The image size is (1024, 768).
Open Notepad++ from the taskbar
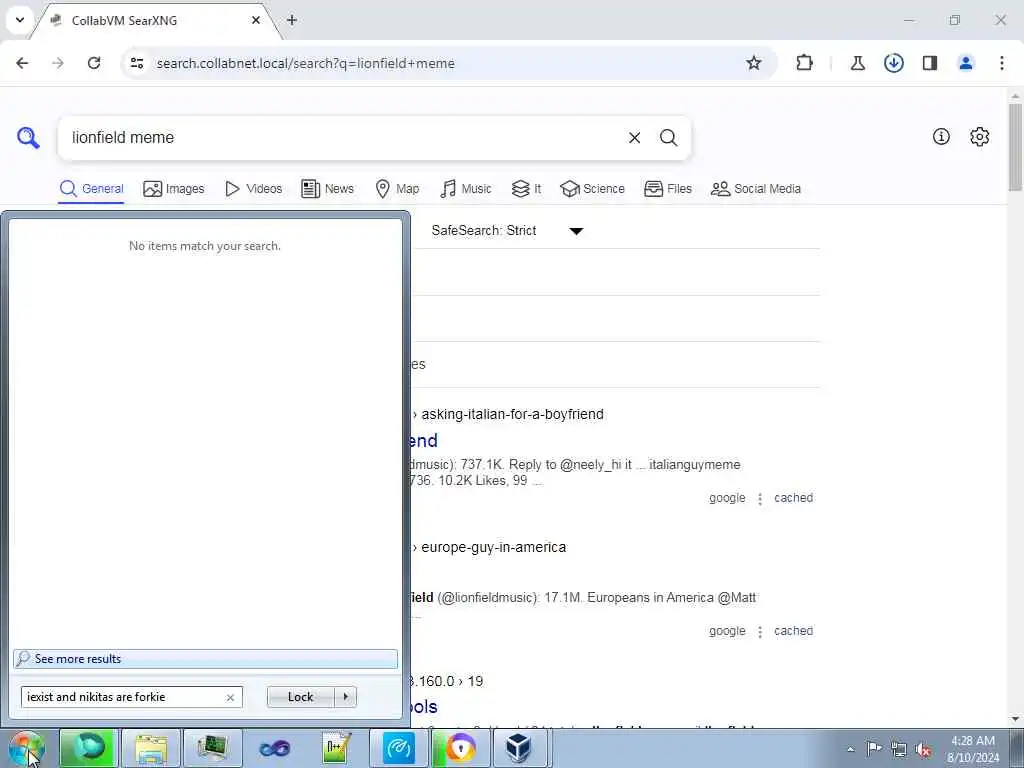[337, 748]
